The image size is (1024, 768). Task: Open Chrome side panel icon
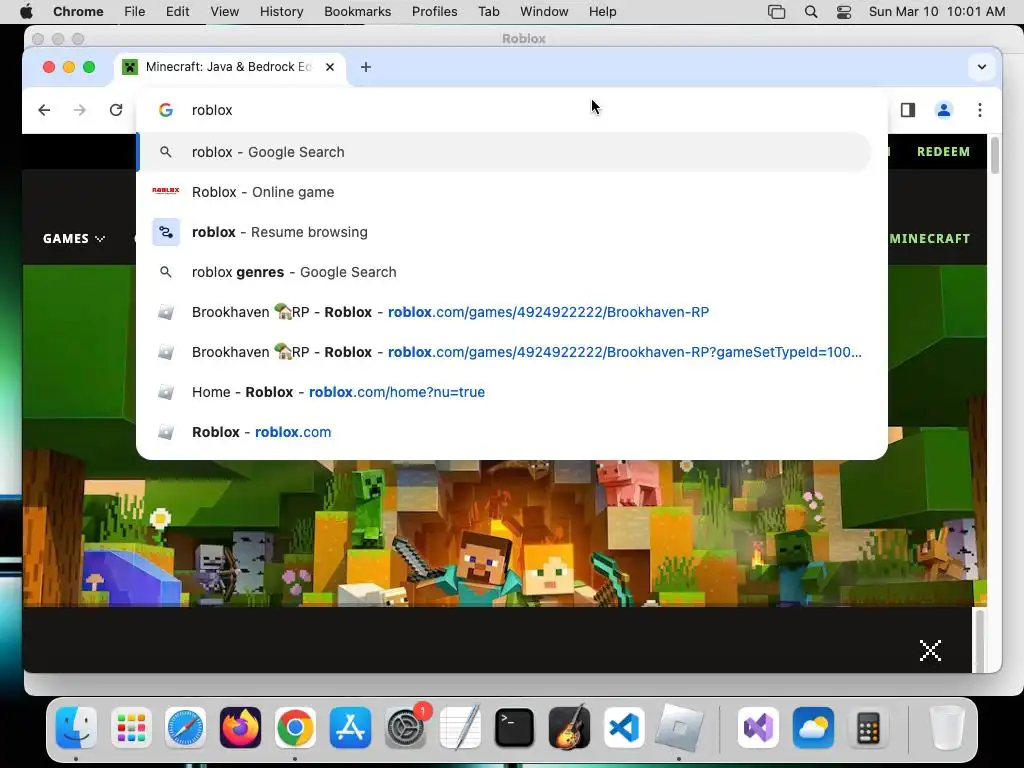click(x=908, y=110)
